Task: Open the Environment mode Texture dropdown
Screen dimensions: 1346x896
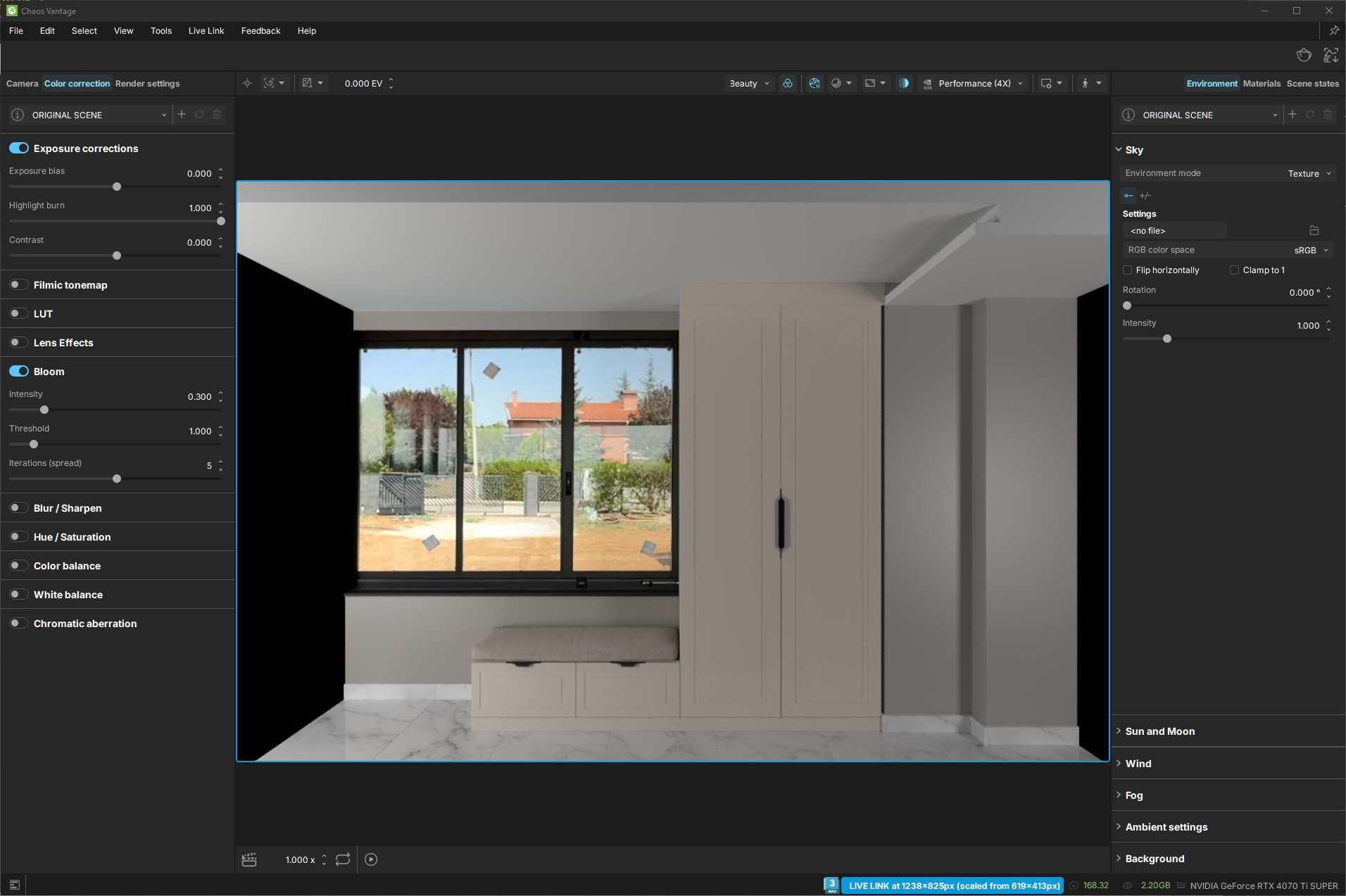Action: pos(1309,174)
